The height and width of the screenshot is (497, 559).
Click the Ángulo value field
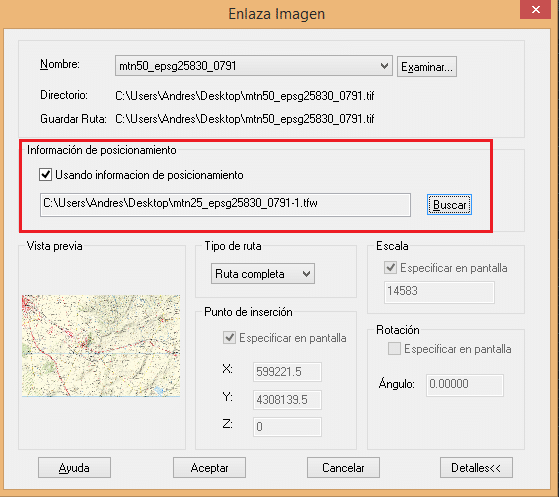[x=465, y=385]
